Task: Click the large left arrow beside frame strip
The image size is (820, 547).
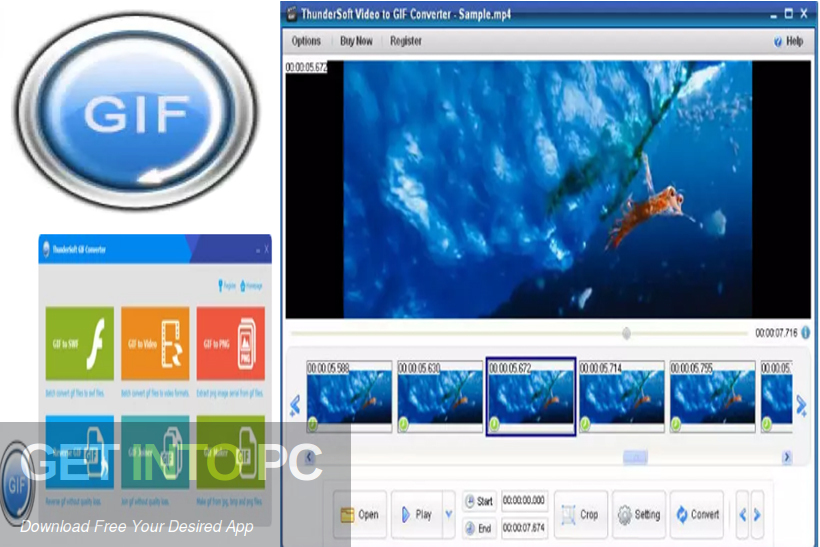Action: (295, 405)
